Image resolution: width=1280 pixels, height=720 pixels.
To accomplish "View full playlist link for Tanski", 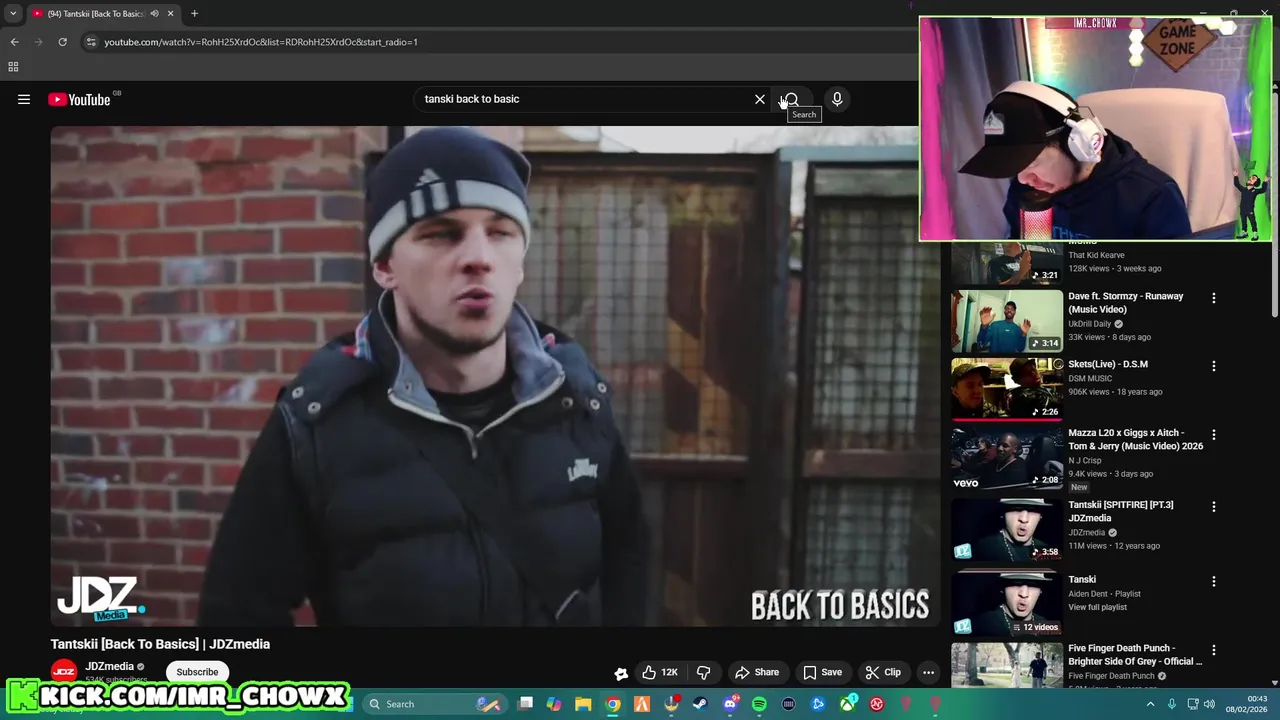I will click(1097, 607).
